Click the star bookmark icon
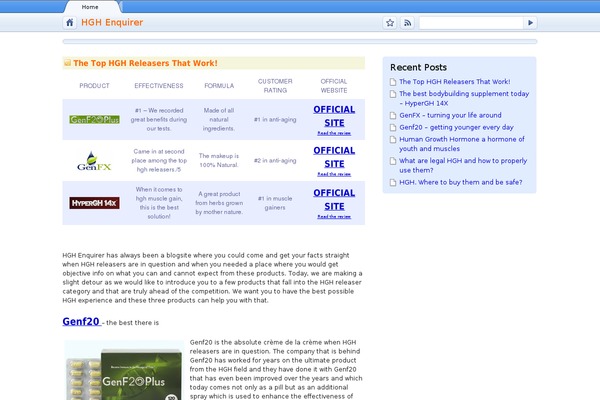 pos(390,23)
